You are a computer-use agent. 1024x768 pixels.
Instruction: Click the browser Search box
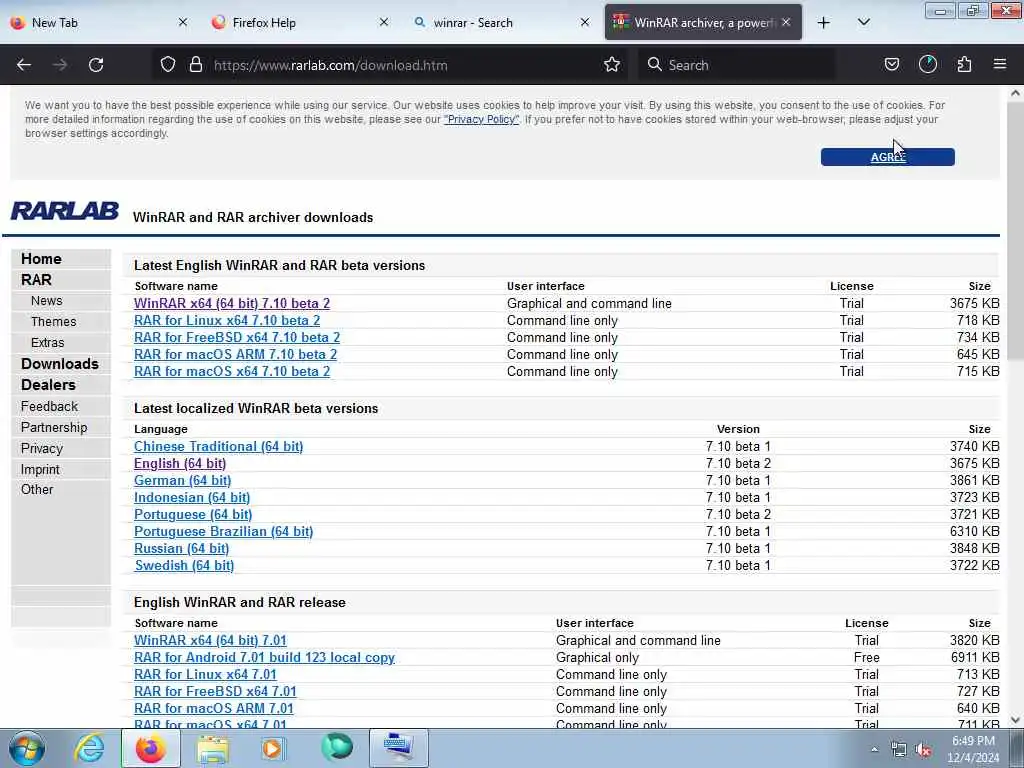coord(738,65)
